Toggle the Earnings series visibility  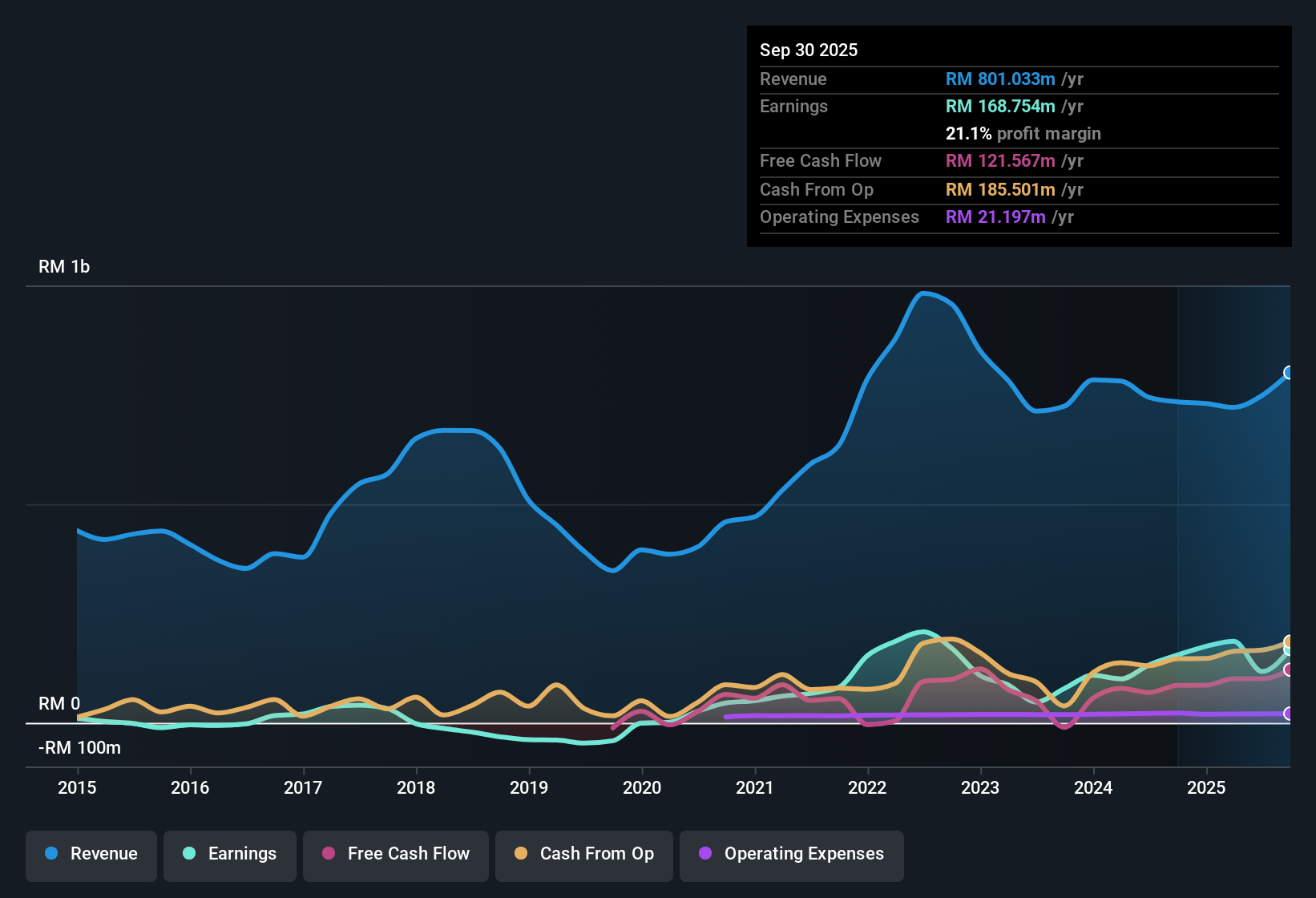229,854
